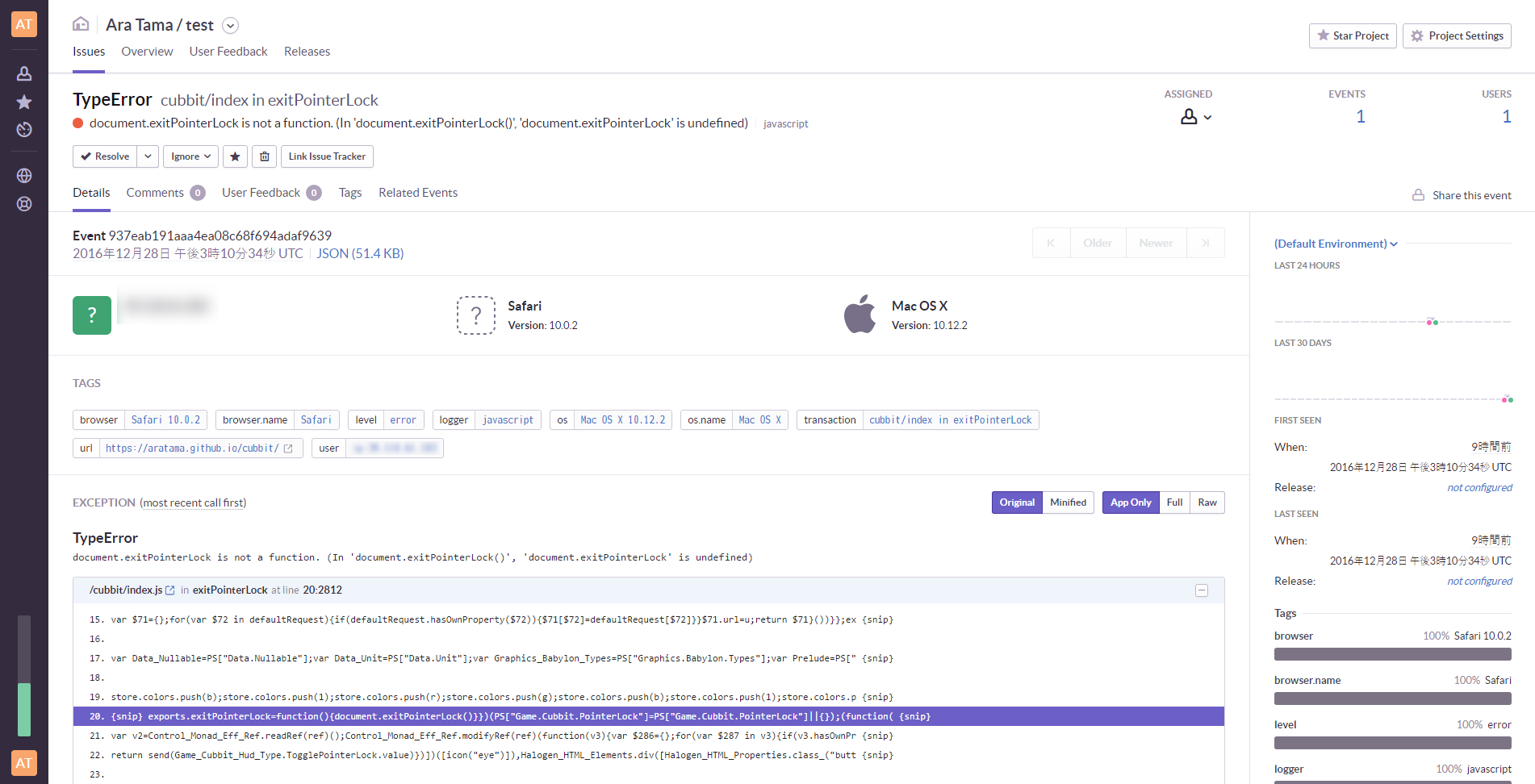The image size is (1535, 784).
Task: Show Raw stack trace
Action: point(1207,503)
